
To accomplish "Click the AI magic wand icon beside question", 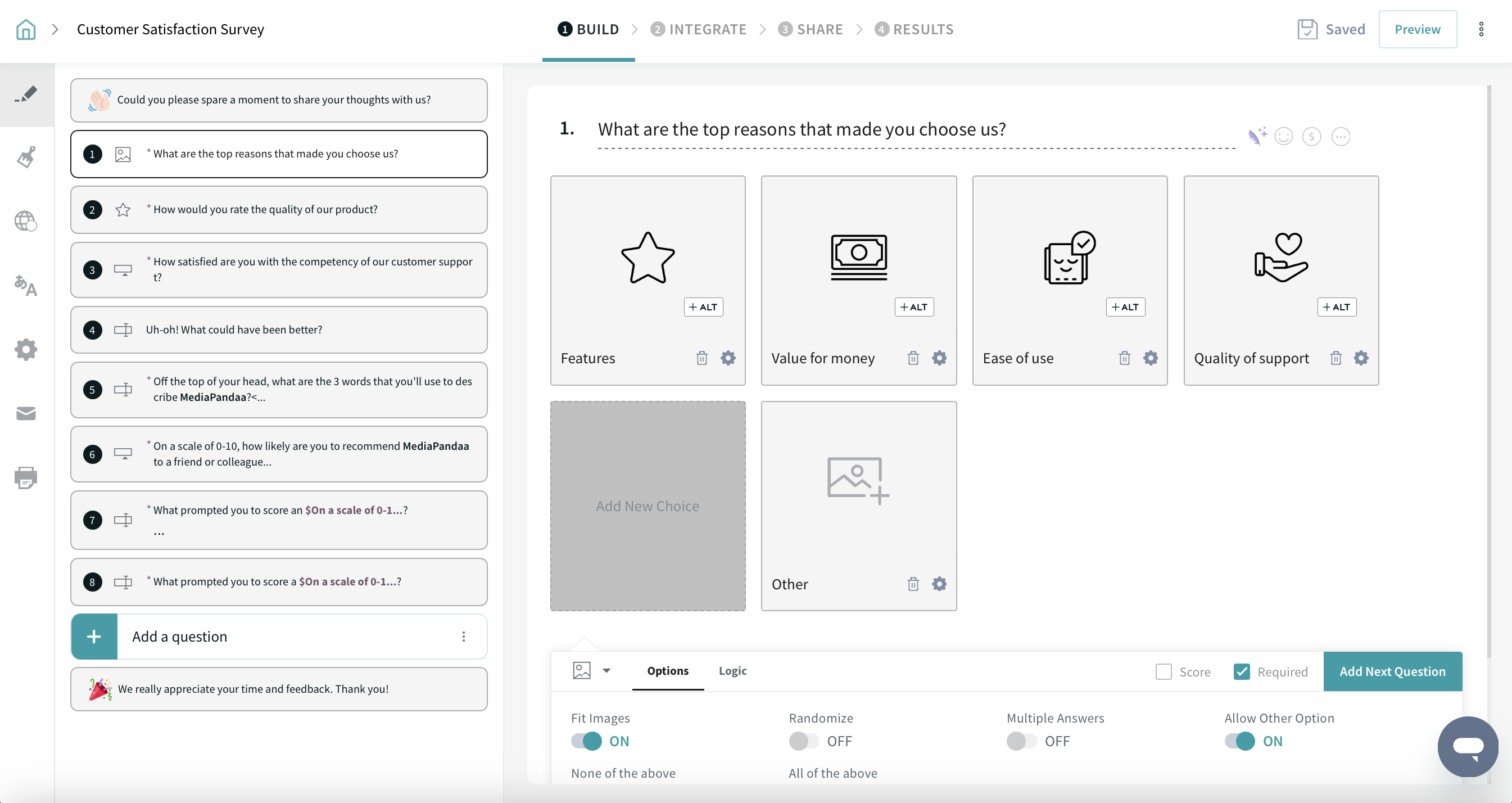I will pos(1257,136).
